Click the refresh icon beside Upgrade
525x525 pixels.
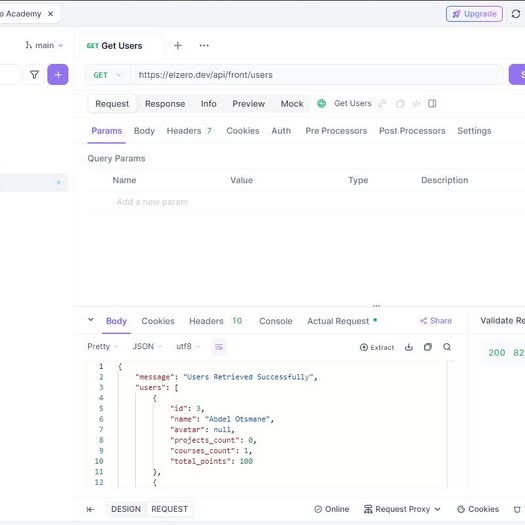516,14
